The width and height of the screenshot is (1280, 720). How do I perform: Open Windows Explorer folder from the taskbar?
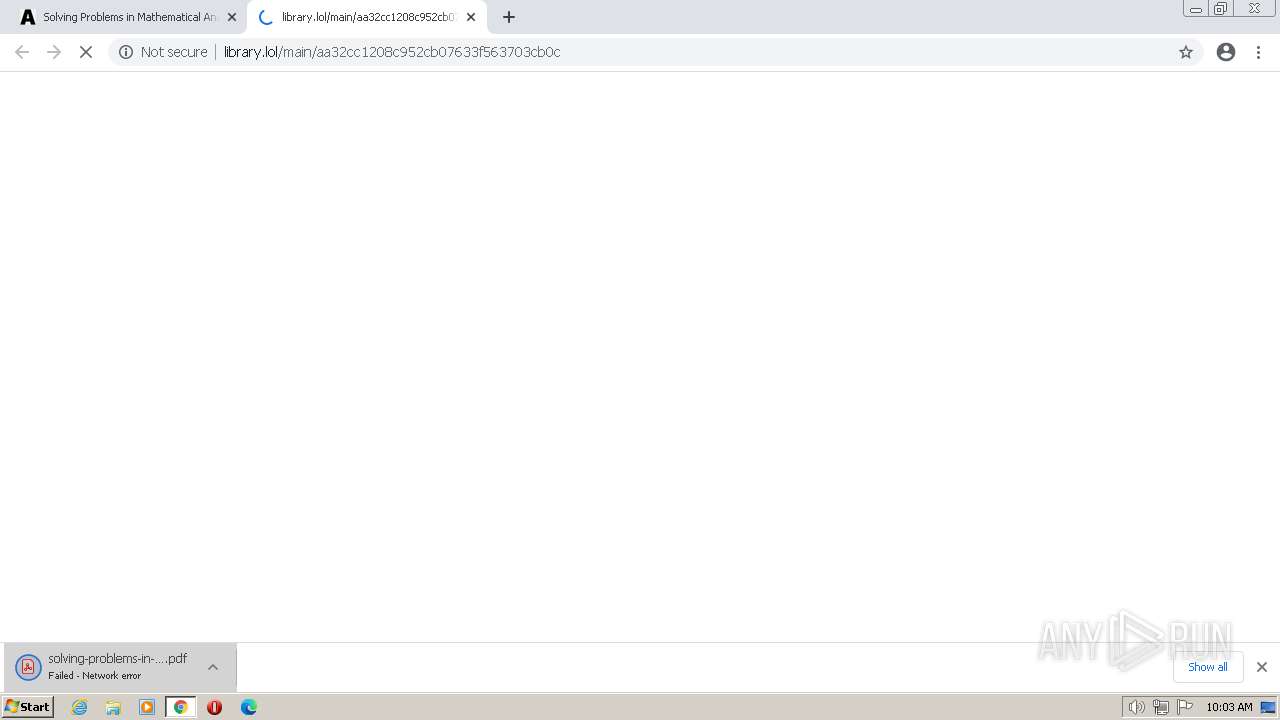(113, 707)
